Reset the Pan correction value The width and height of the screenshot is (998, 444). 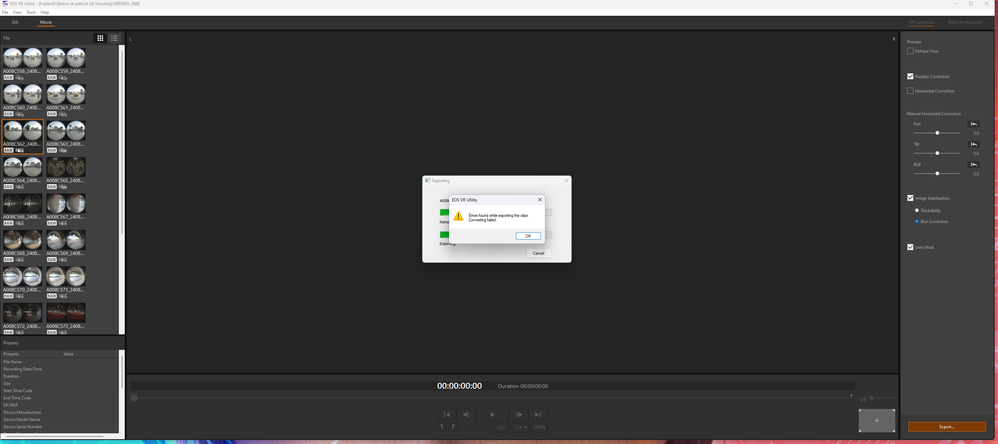(x=974, y=124)
